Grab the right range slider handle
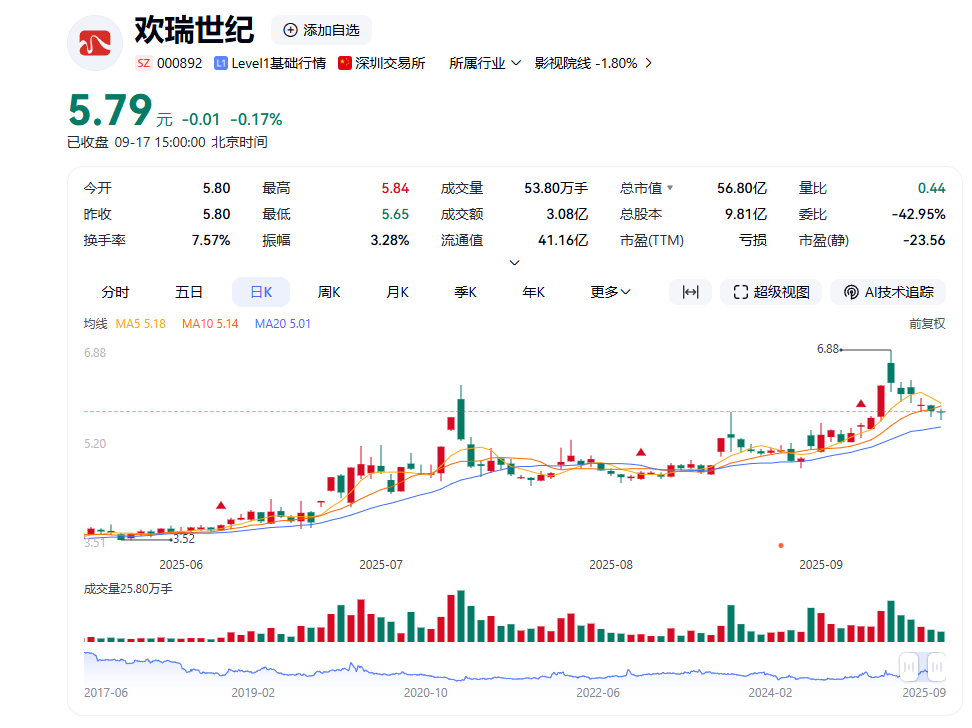 937,667
